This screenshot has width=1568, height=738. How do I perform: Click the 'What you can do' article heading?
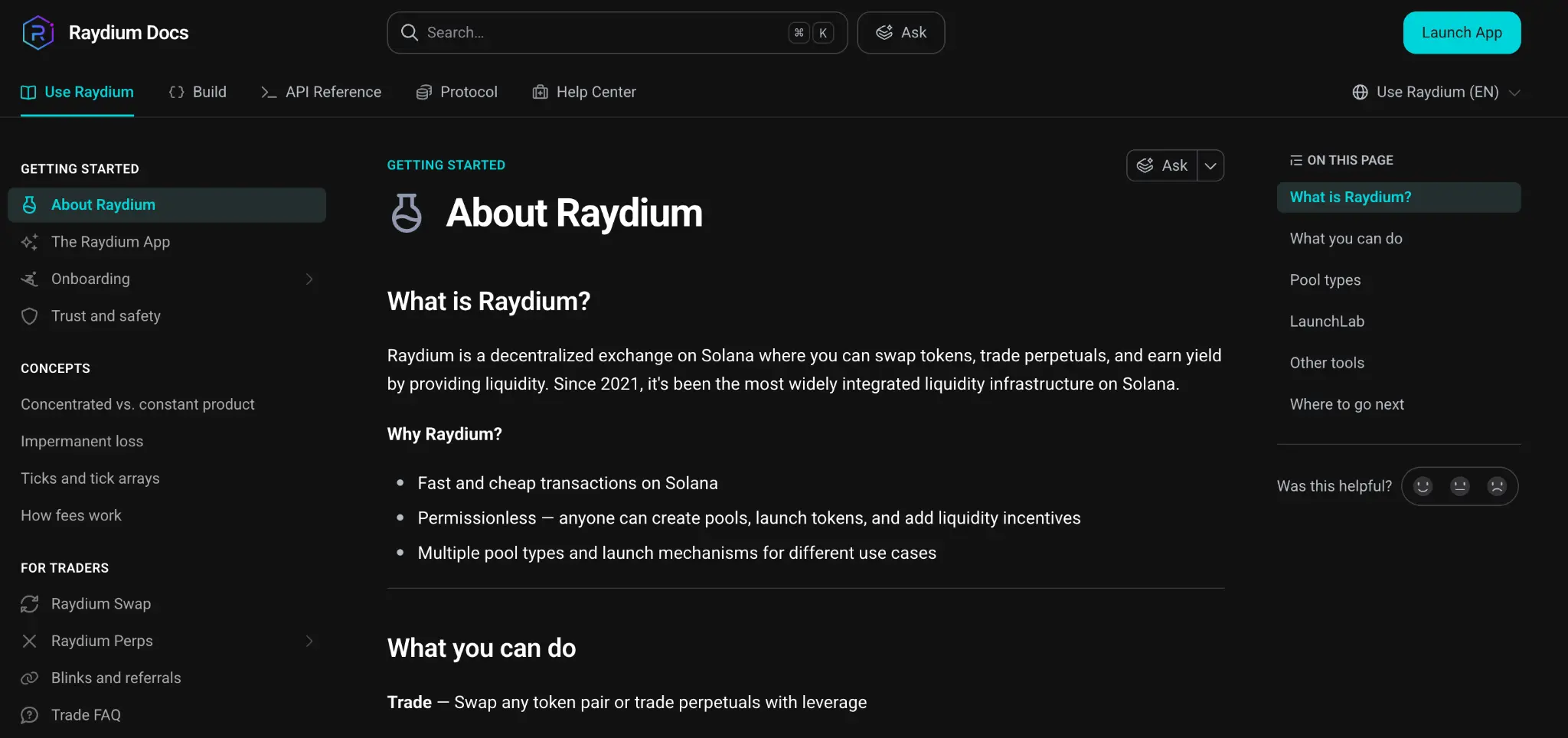(482, 648)
